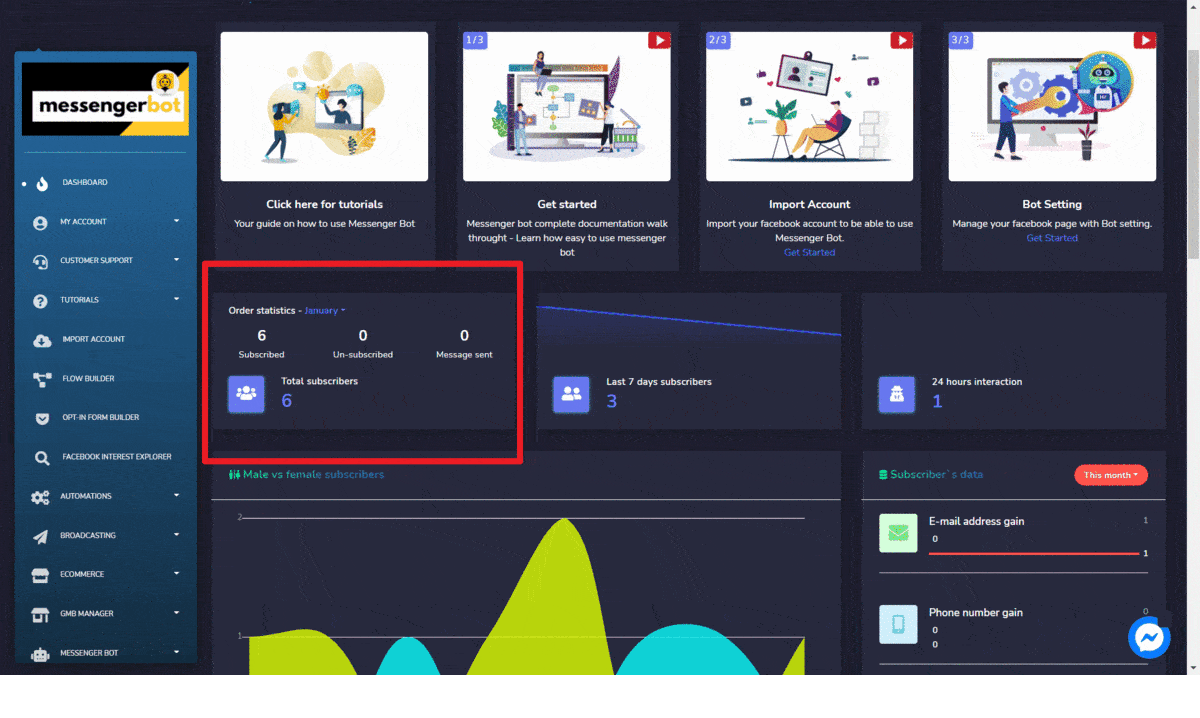Expand the Automations submenu arrow
Image resolution: width=1200 pixels, height=718 pixels.
(176, 494)
